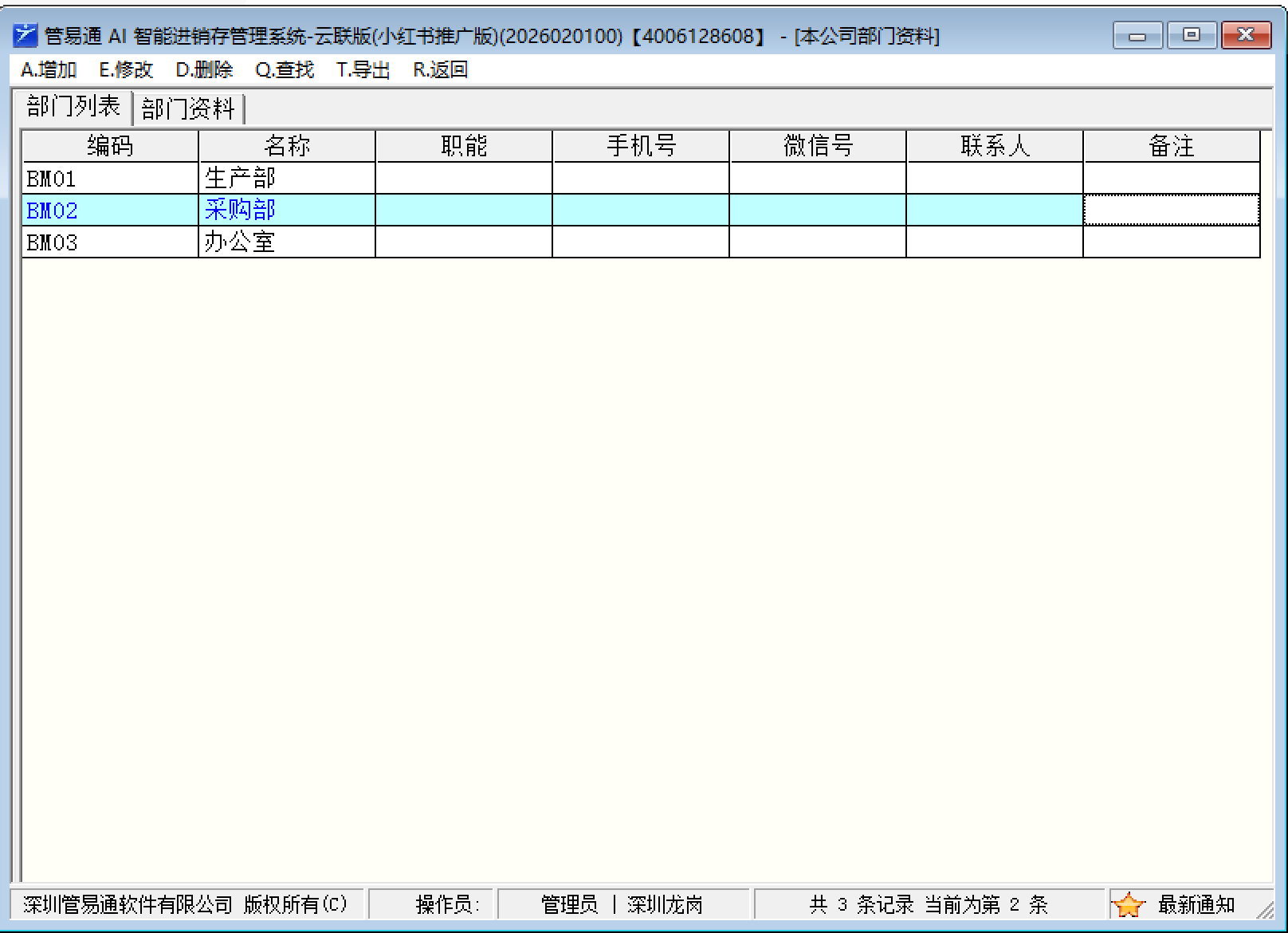Viewport: 1288px width, 933px height.
Task: Click the 名称 column header
Action: (287, 146)
